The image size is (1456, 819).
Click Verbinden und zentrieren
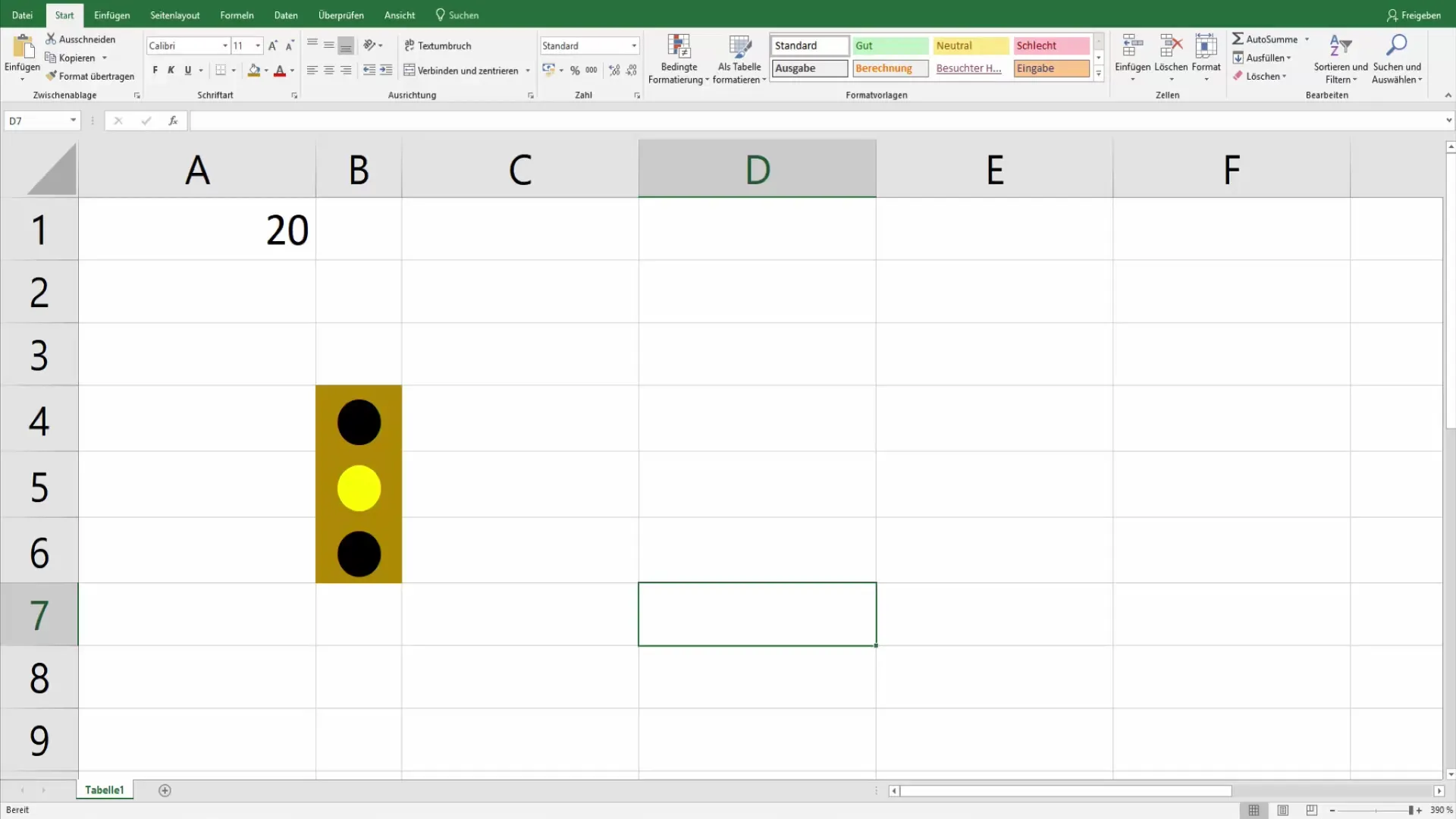tap(461, 71)
